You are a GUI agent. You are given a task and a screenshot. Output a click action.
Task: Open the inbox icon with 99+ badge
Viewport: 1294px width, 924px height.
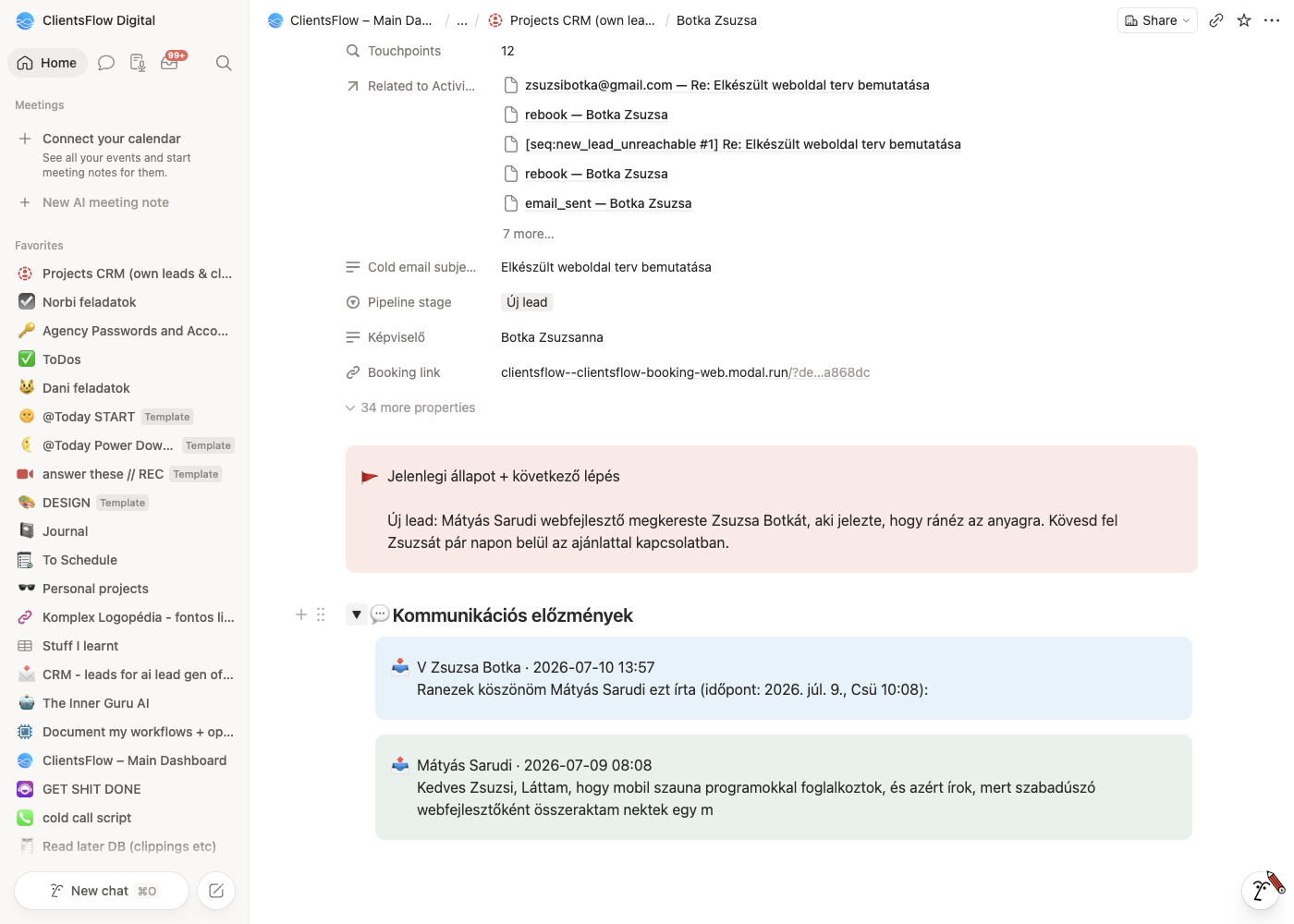171,62
